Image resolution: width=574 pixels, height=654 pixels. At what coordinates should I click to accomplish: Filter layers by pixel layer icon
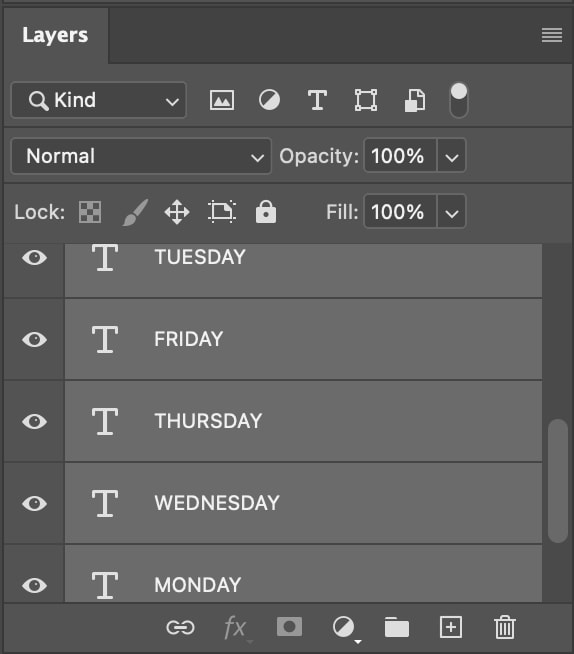222,100
